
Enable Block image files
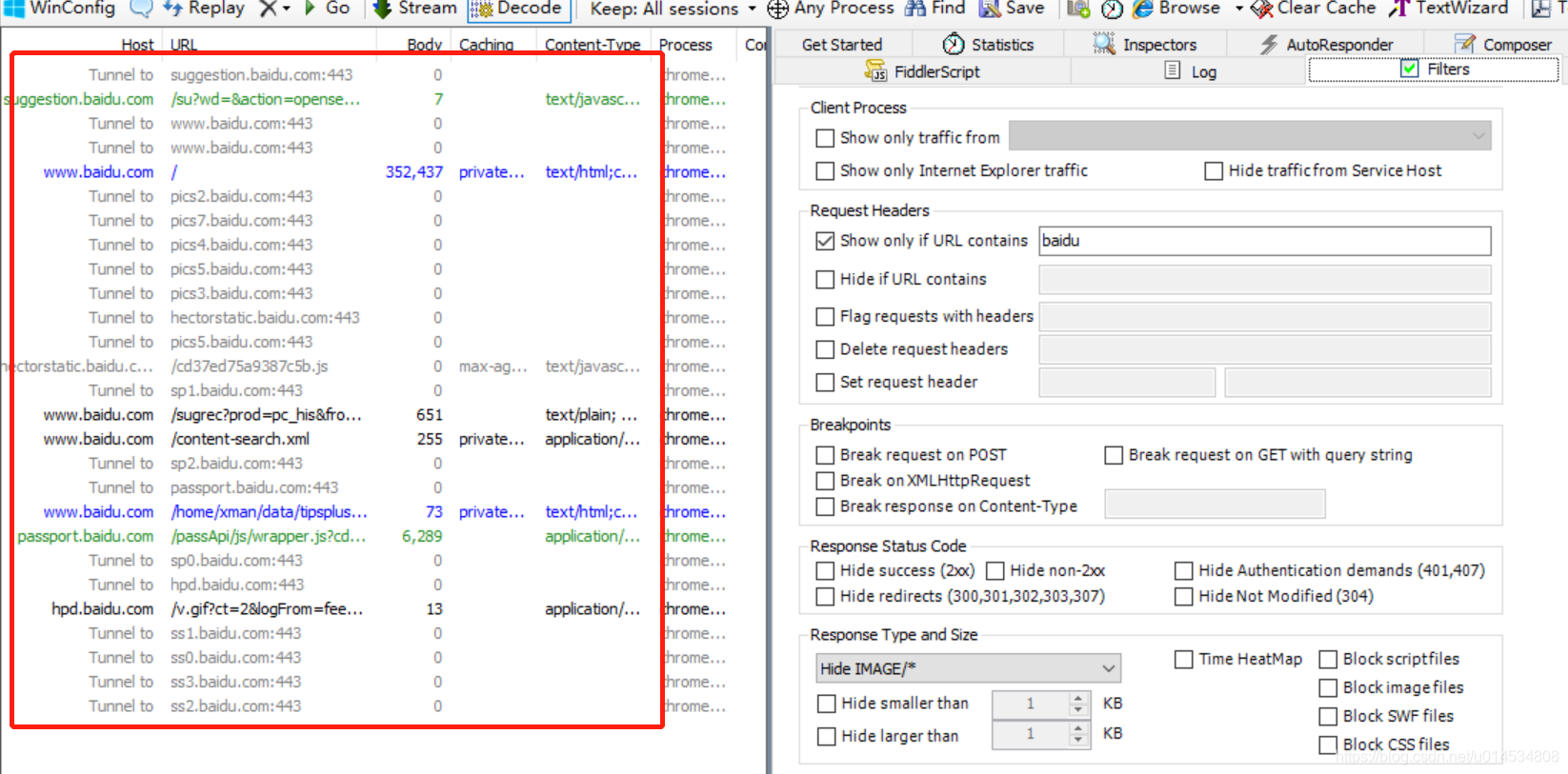1328,688
